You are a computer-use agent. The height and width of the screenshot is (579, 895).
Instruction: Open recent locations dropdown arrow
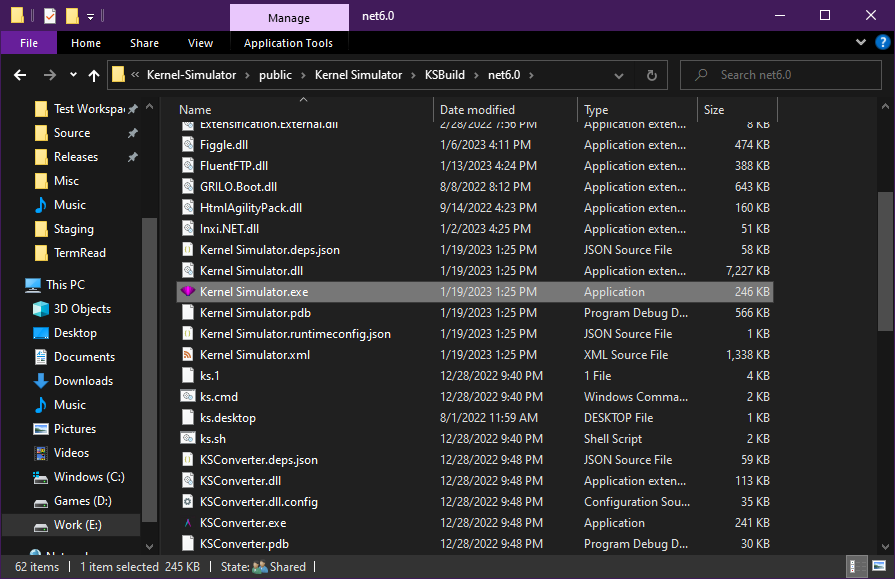pyautogui.click(x=73, y=75)
